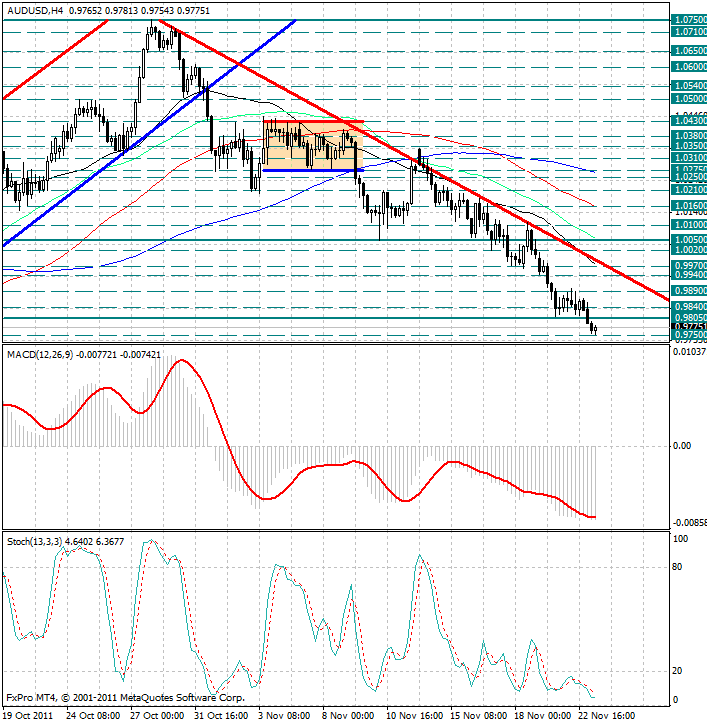The width and height of the screenshot is (707, 723).
Task: Click the 3 Nov 08:00 time label
Action: point(285,716)
